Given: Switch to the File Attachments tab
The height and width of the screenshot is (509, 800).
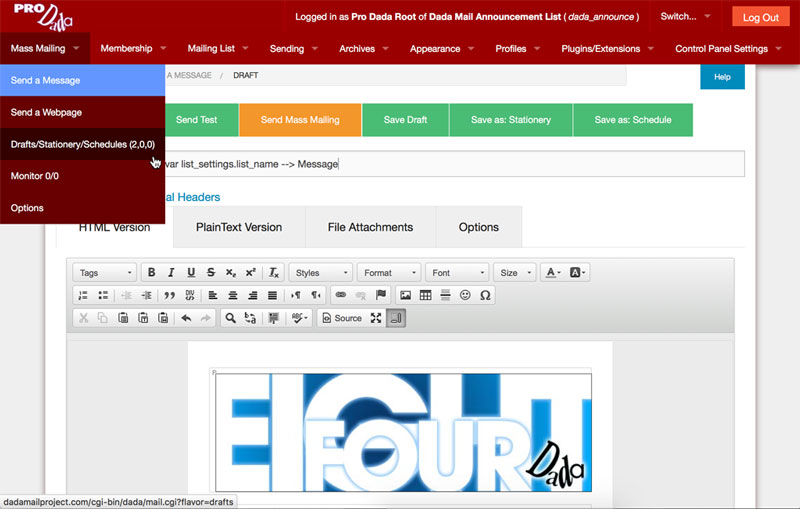Looking at the screenshot, I should click(370, 227).
